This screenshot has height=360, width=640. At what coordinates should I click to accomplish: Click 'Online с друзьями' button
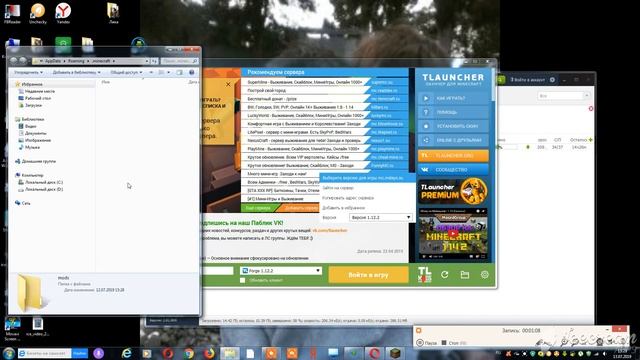coord(453,140)
